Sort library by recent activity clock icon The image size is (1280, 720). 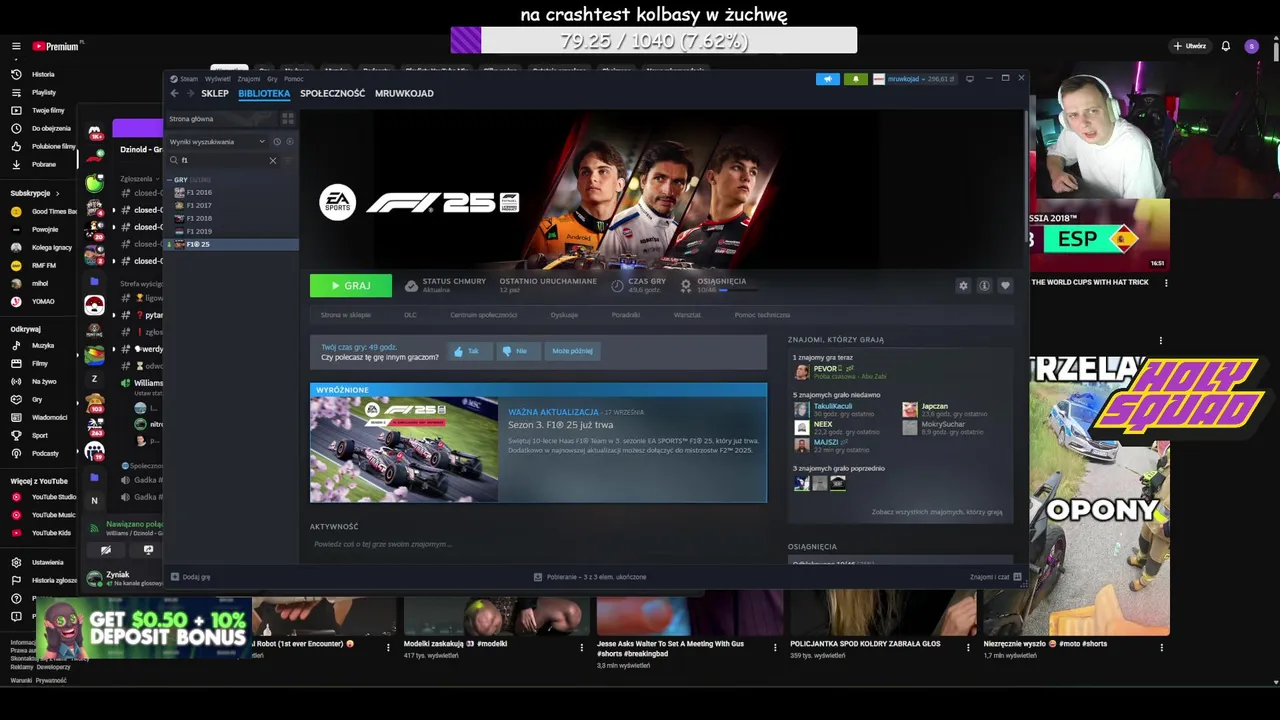click(277, 142)
